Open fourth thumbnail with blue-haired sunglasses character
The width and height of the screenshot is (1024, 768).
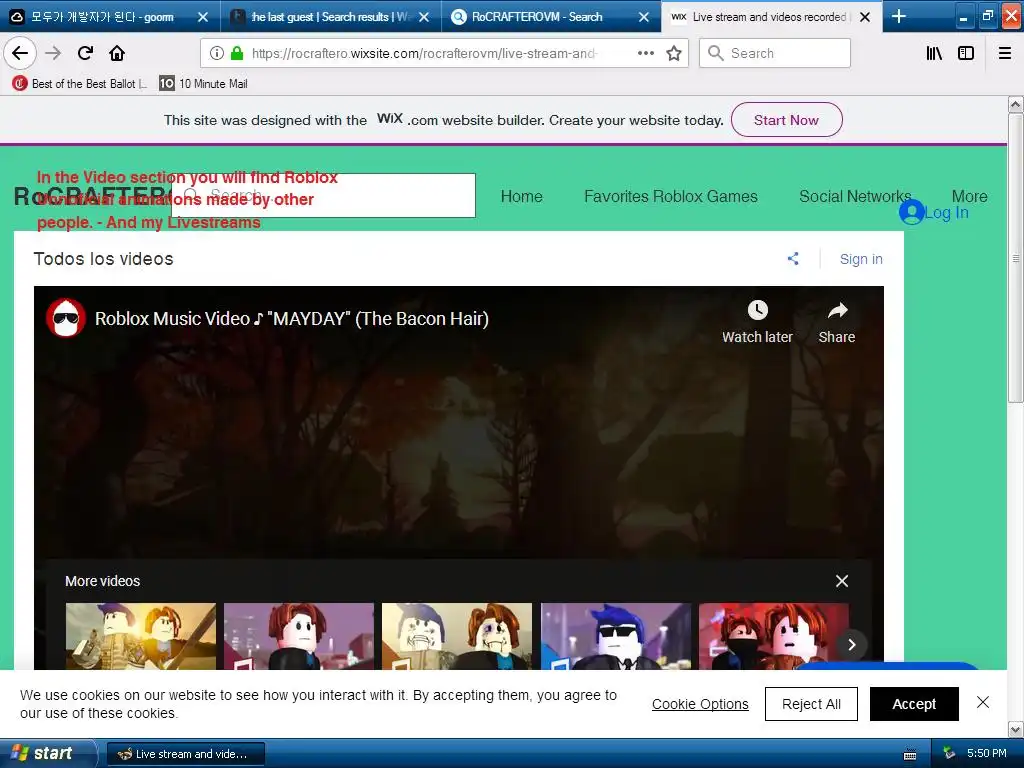pyautogui.click(x=616, y=636)
